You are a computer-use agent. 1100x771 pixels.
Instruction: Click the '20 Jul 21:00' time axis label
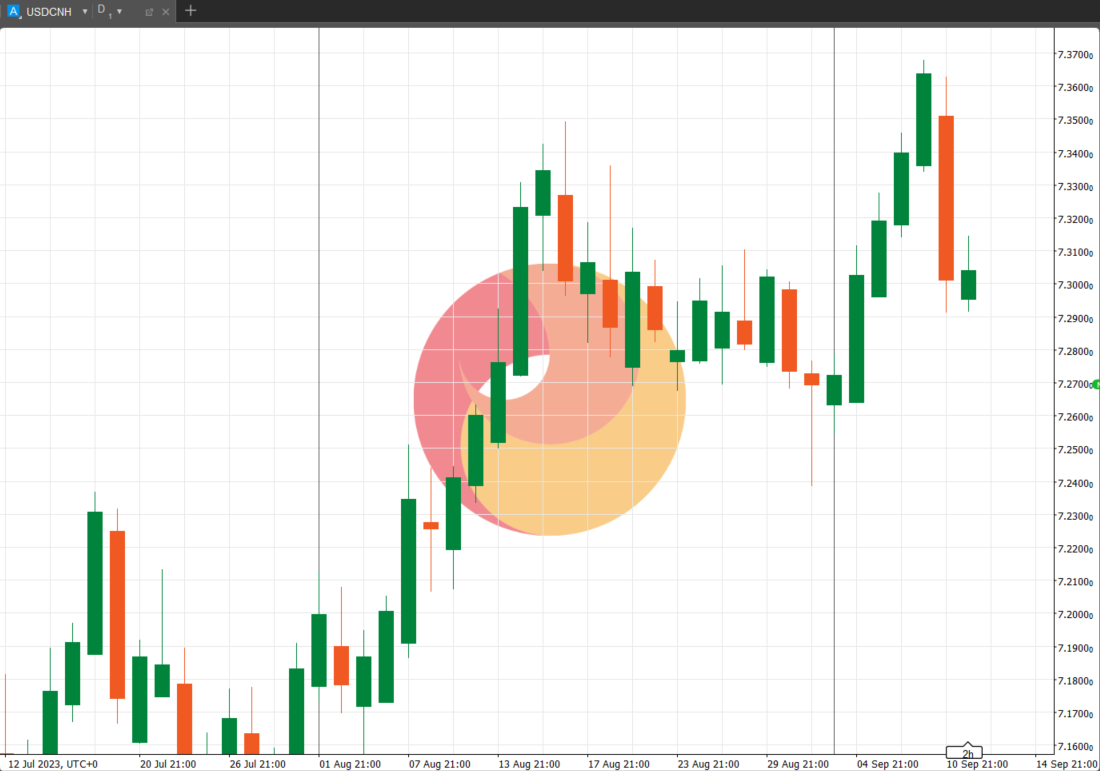click(168, 764)
